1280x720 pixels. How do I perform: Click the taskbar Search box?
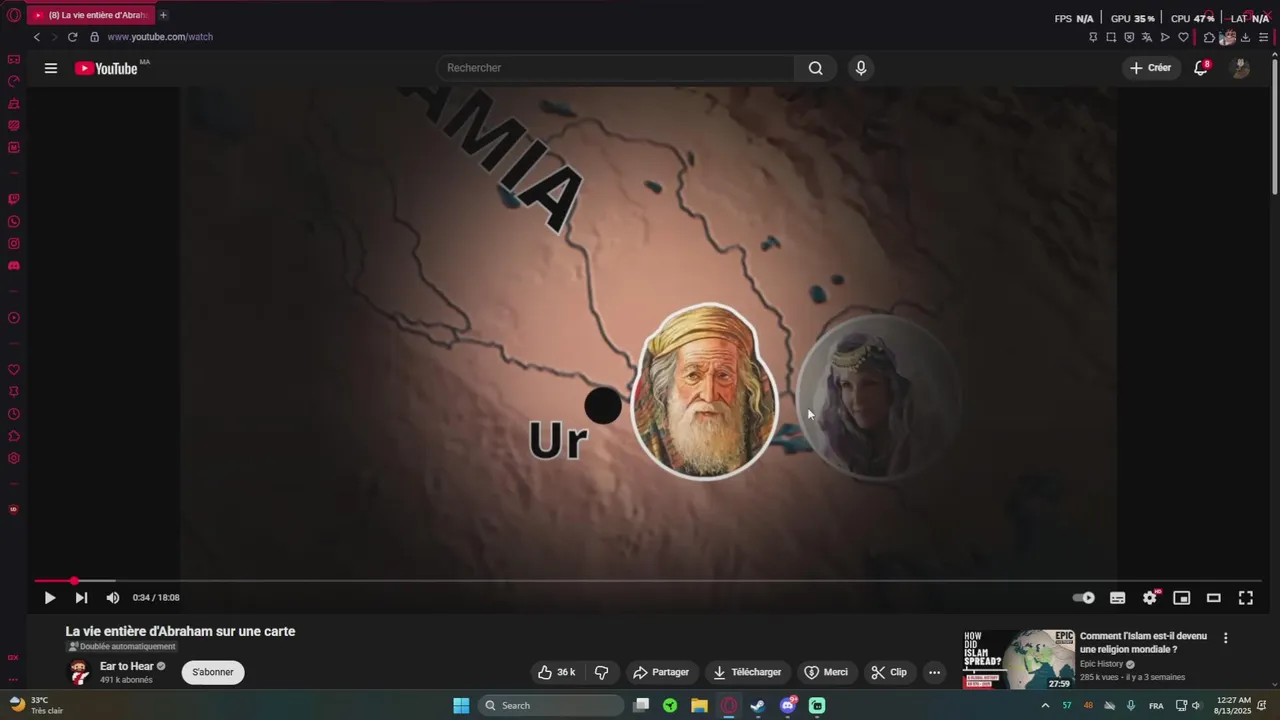(x=551, y=705)
